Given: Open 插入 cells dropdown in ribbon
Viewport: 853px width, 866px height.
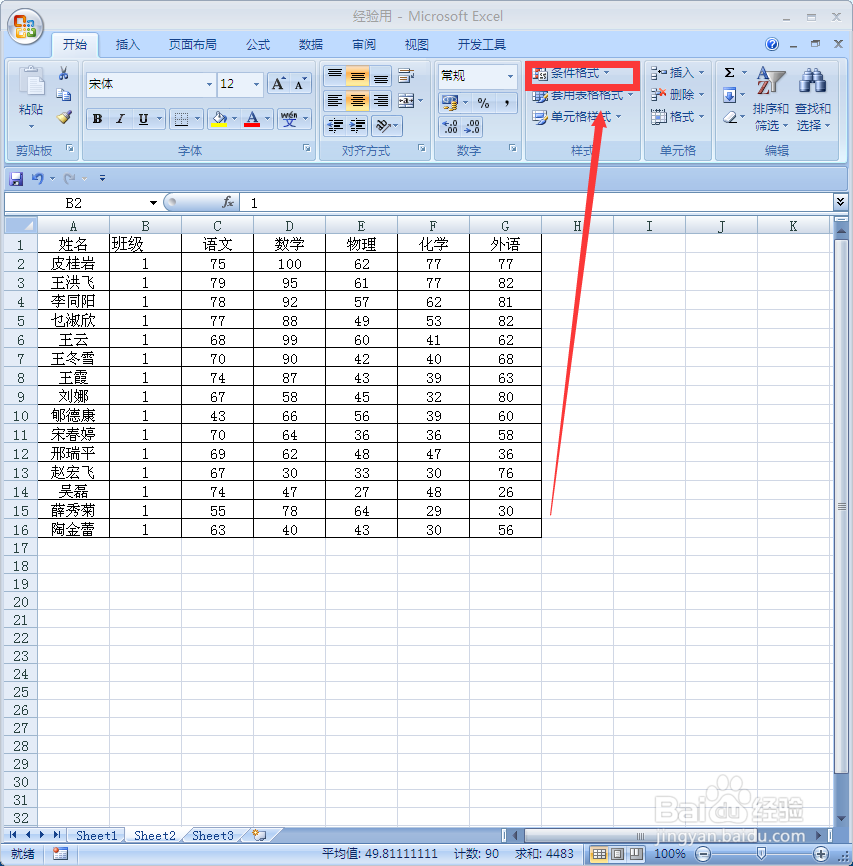Looking at the screenshot, I should click(678, 72).
